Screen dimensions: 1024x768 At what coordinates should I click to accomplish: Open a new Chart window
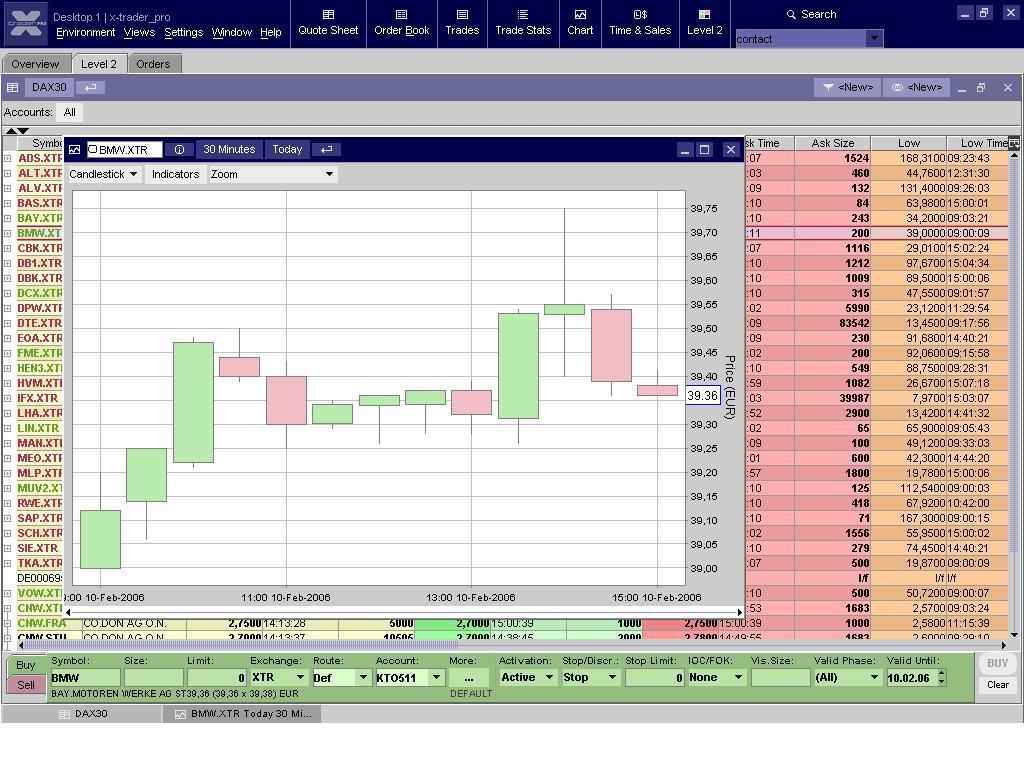580,24
